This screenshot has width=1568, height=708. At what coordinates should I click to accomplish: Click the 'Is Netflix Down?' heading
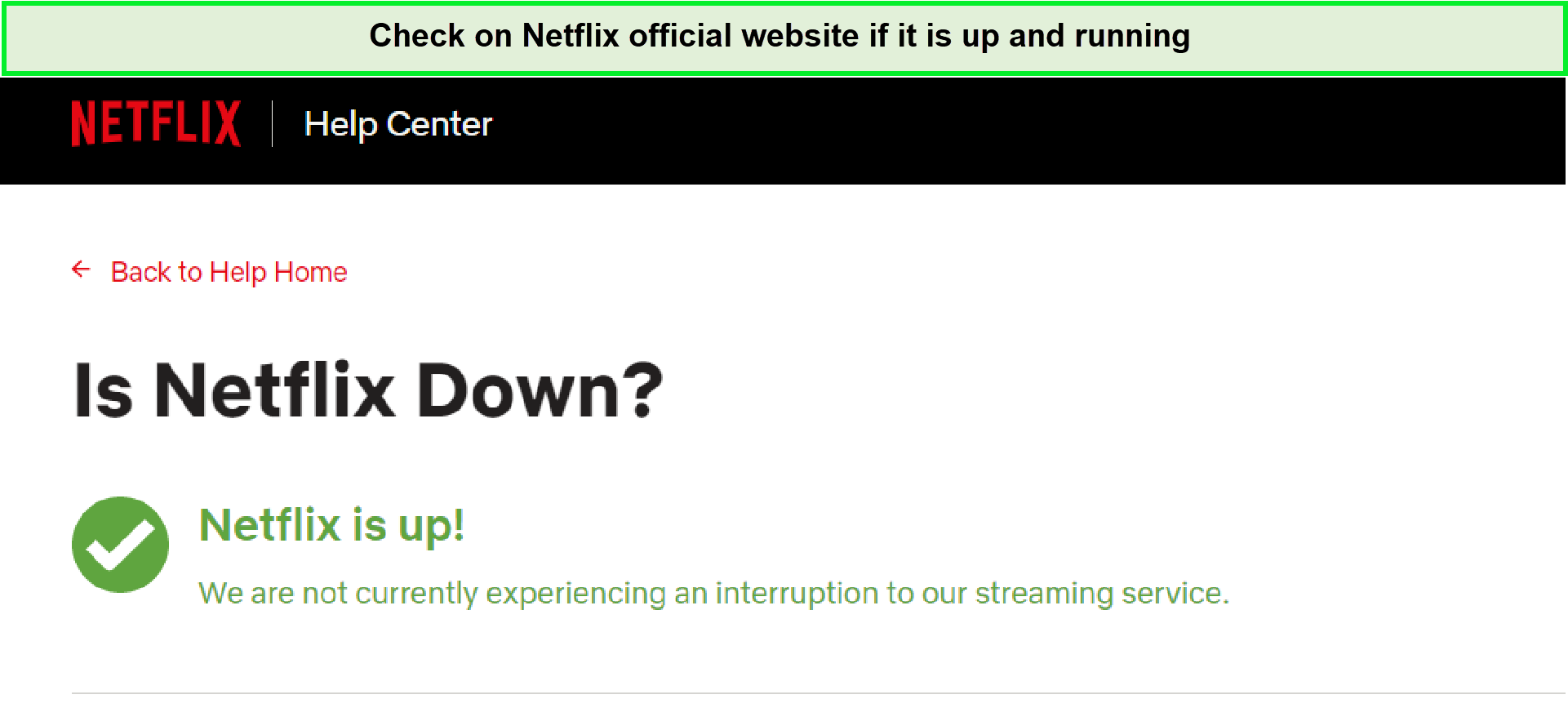pyautogui.click(x=369, y=390)
